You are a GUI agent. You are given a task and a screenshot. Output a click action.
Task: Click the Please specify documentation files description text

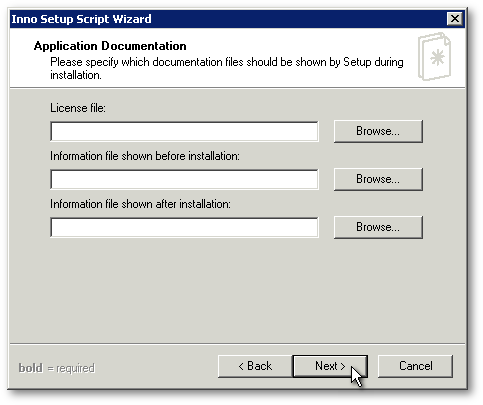pyautogui.click(x=227, y=68)
